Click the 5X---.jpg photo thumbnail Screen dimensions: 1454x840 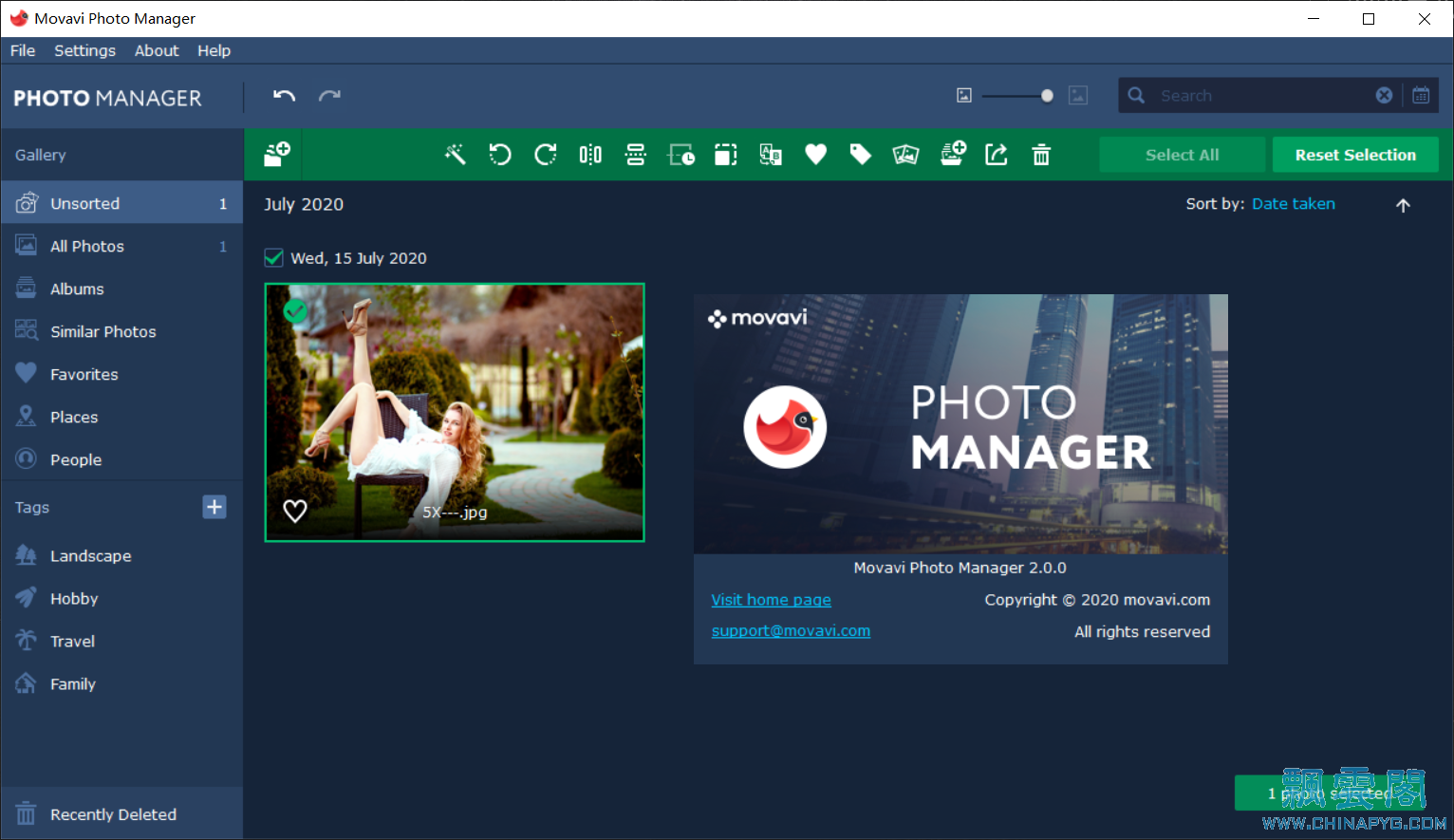(455, 412)
